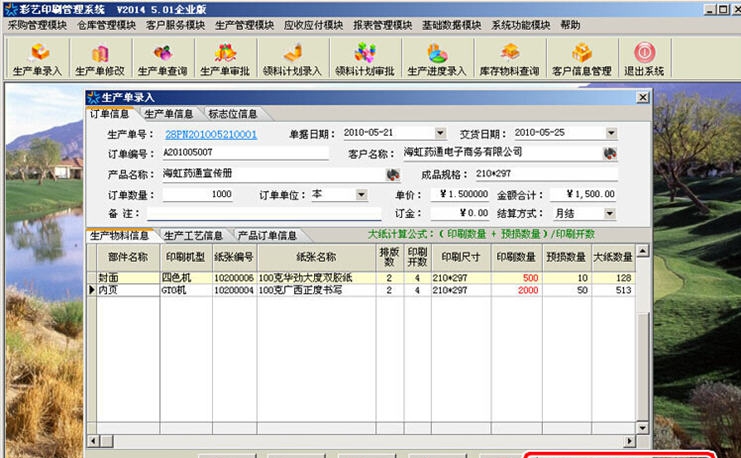Click lookup icon beside 客户名称 field

[610, 153]
